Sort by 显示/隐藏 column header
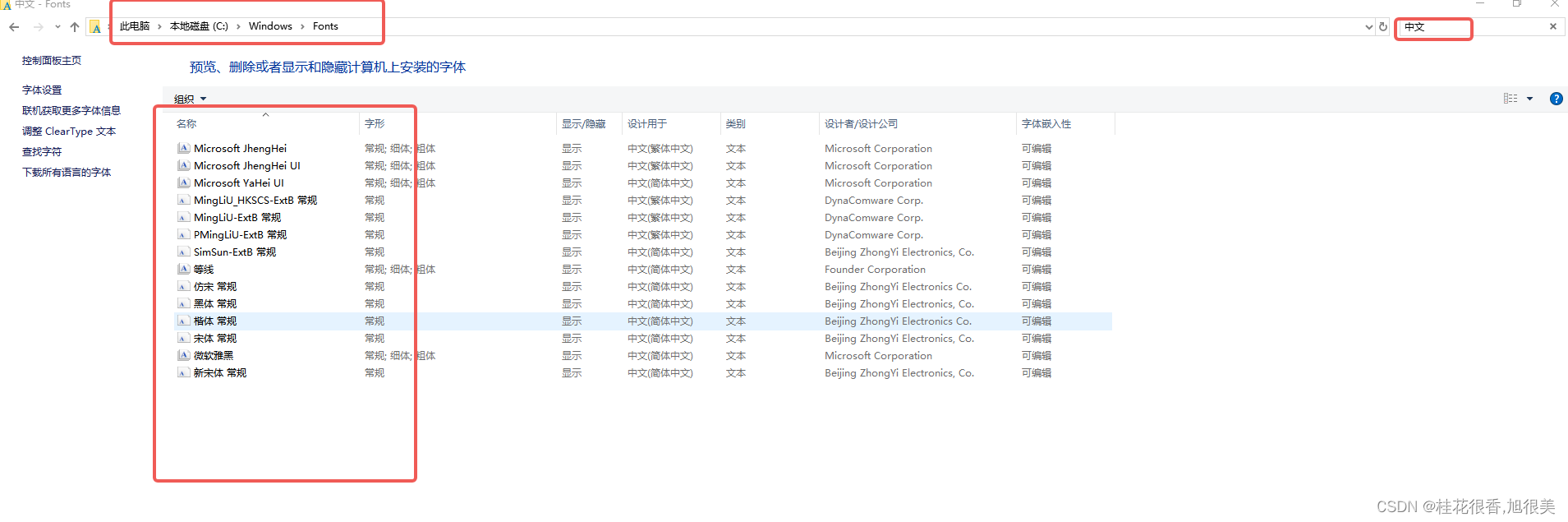The image size is (1568, 522). [x=589, y=124]
